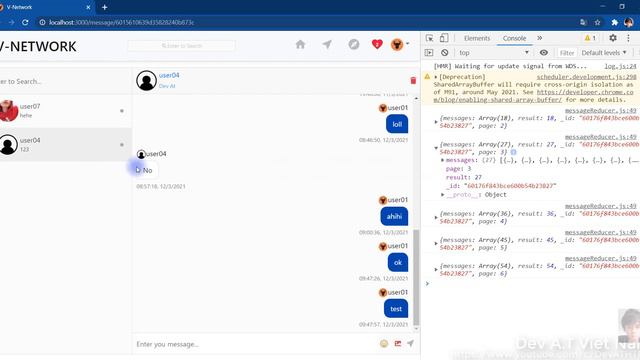Expand the page: 2 log object

[x=436, y=122]
